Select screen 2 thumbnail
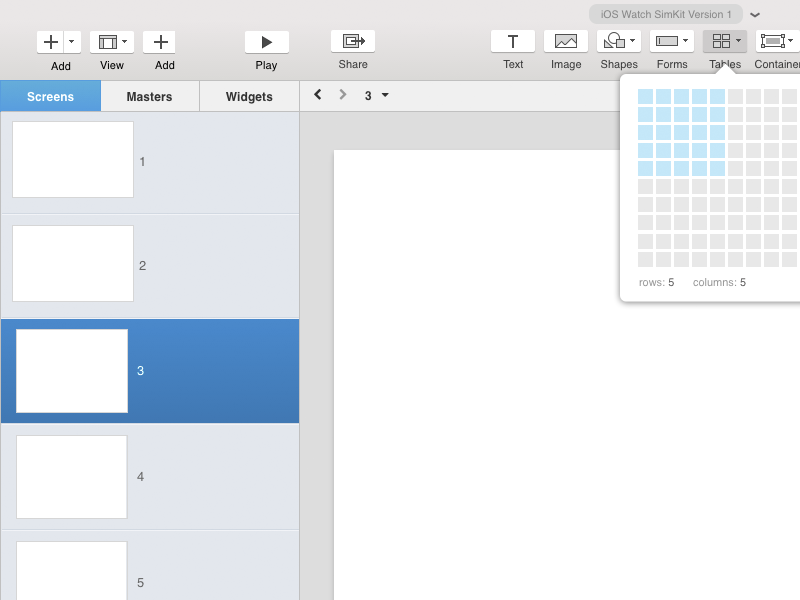Screen dimensions: 800x600 point(73,264)
